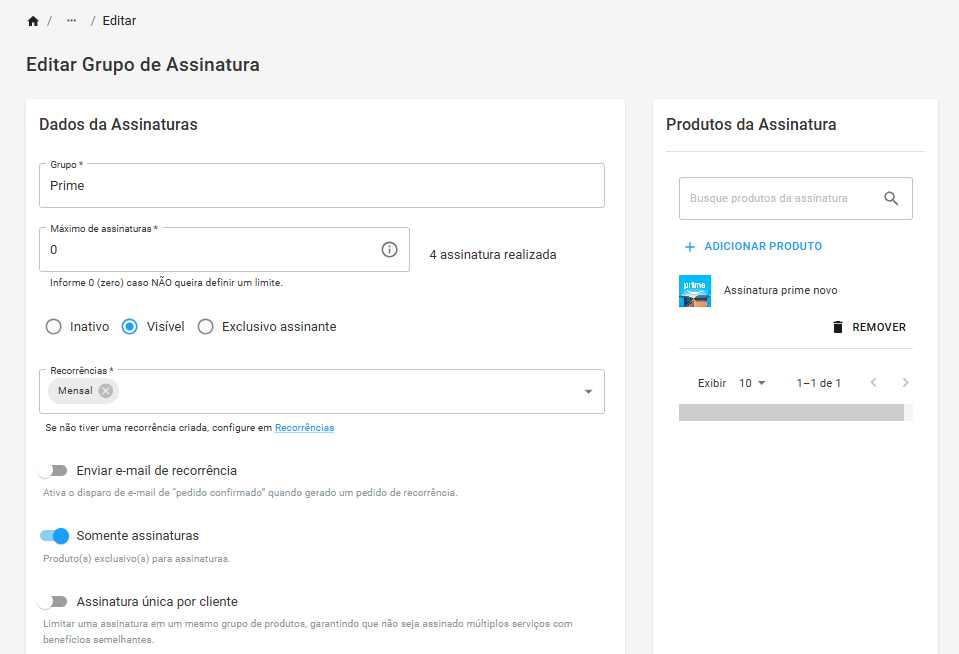Disable the Somente assinaturas switch
Viewport: 959px width, 654px height.
tap(54, 536)
